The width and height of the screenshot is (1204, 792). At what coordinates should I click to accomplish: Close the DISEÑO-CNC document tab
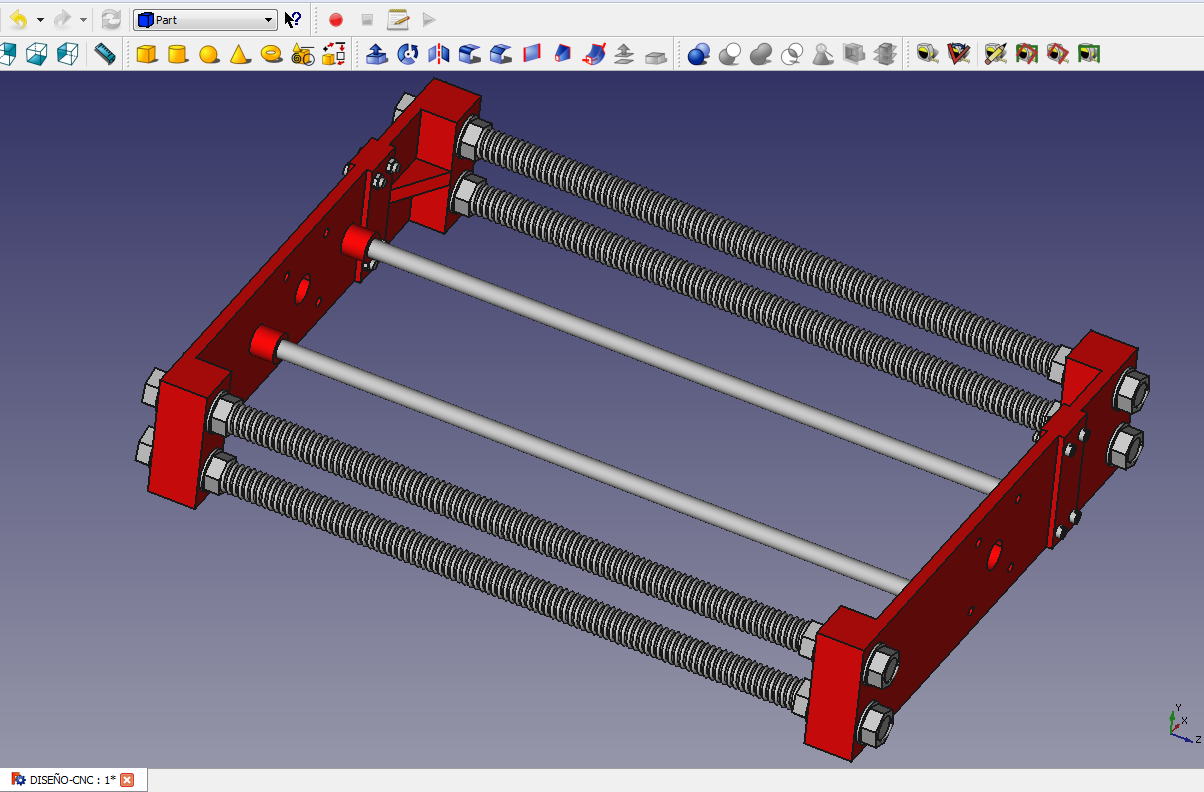click(127, 780)
